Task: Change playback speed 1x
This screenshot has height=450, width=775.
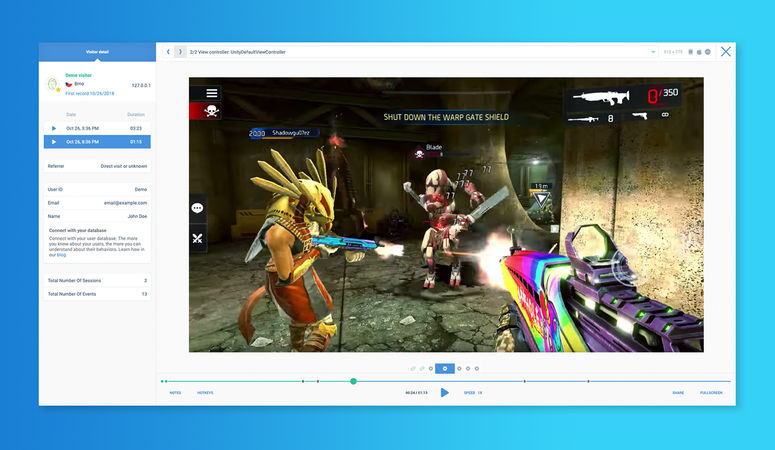Action: pos(473,393)
